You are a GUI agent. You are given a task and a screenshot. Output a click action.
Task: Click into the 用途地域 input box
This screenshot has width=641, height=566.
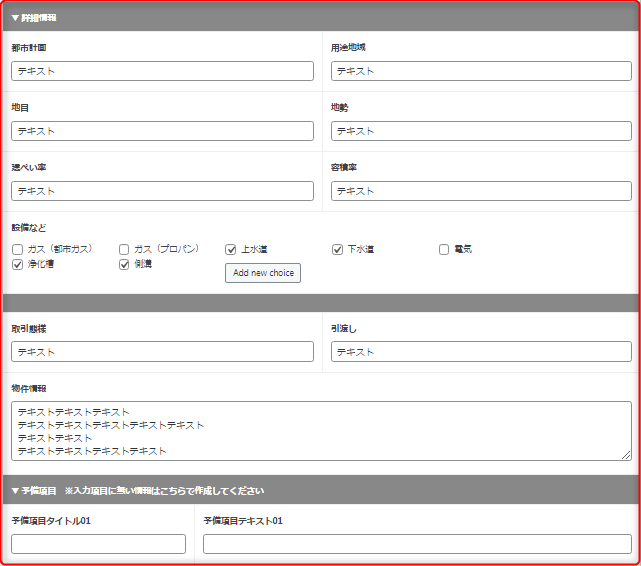pyautogui.click(x=481, y=71)
